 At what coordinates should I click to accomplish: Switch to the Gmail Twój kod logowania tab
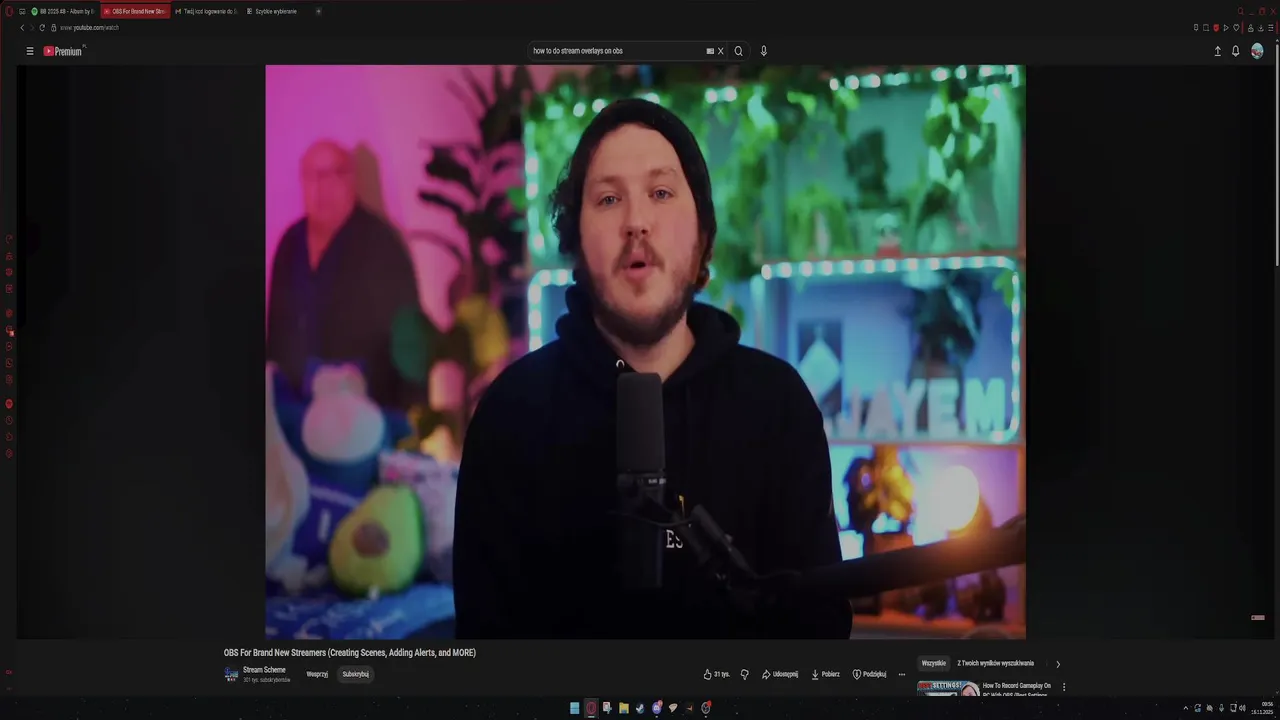(x=206, y=11)
